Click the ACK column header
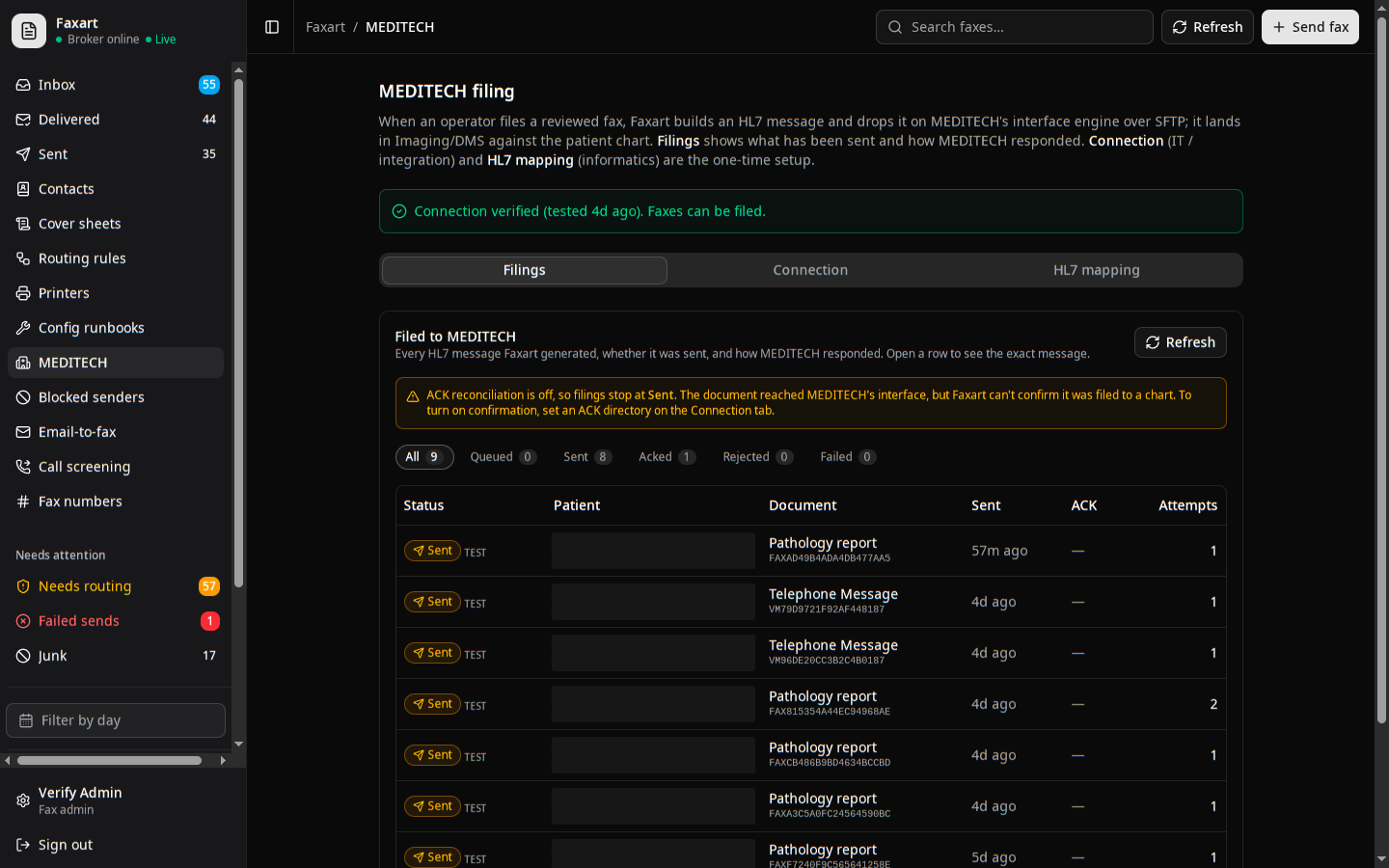The image size is (1389, 868). pos(1084,505)
